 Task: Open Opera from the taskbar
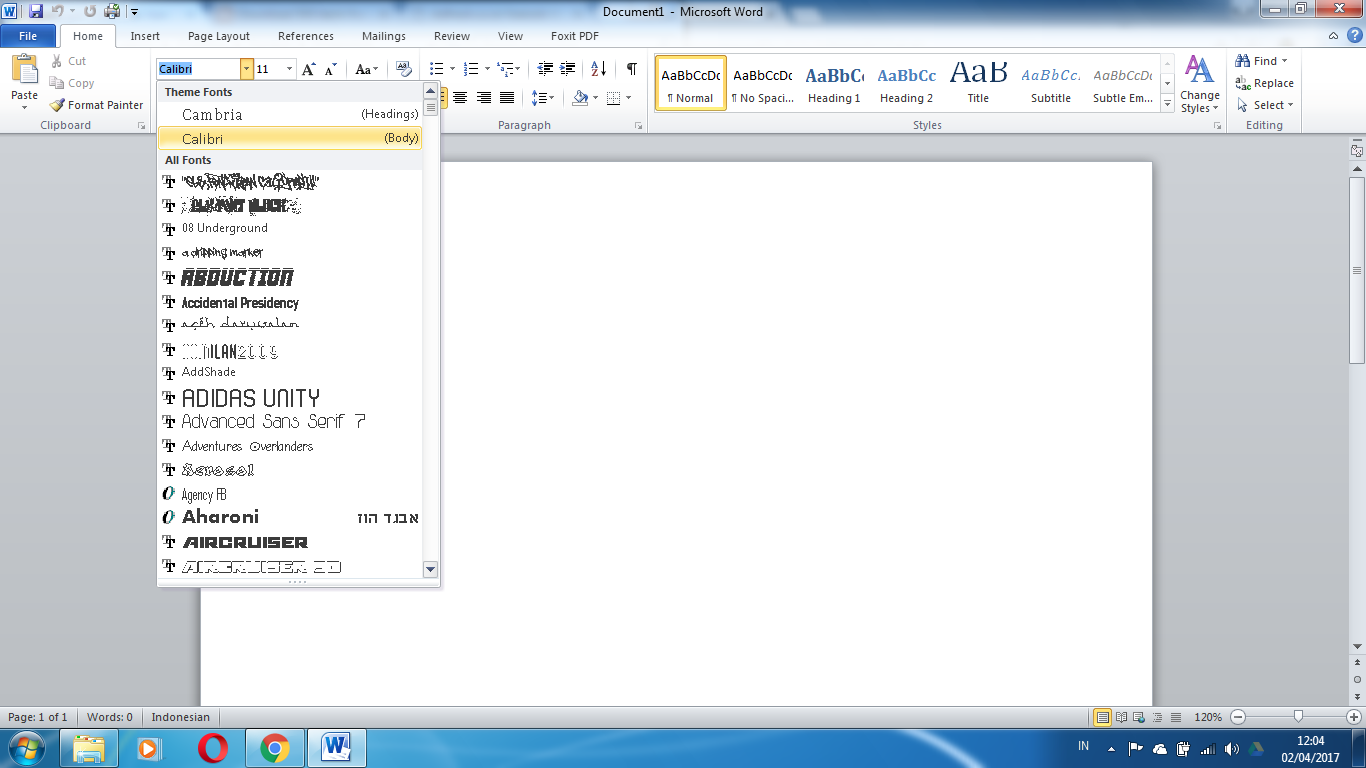[x=212, y=747]
